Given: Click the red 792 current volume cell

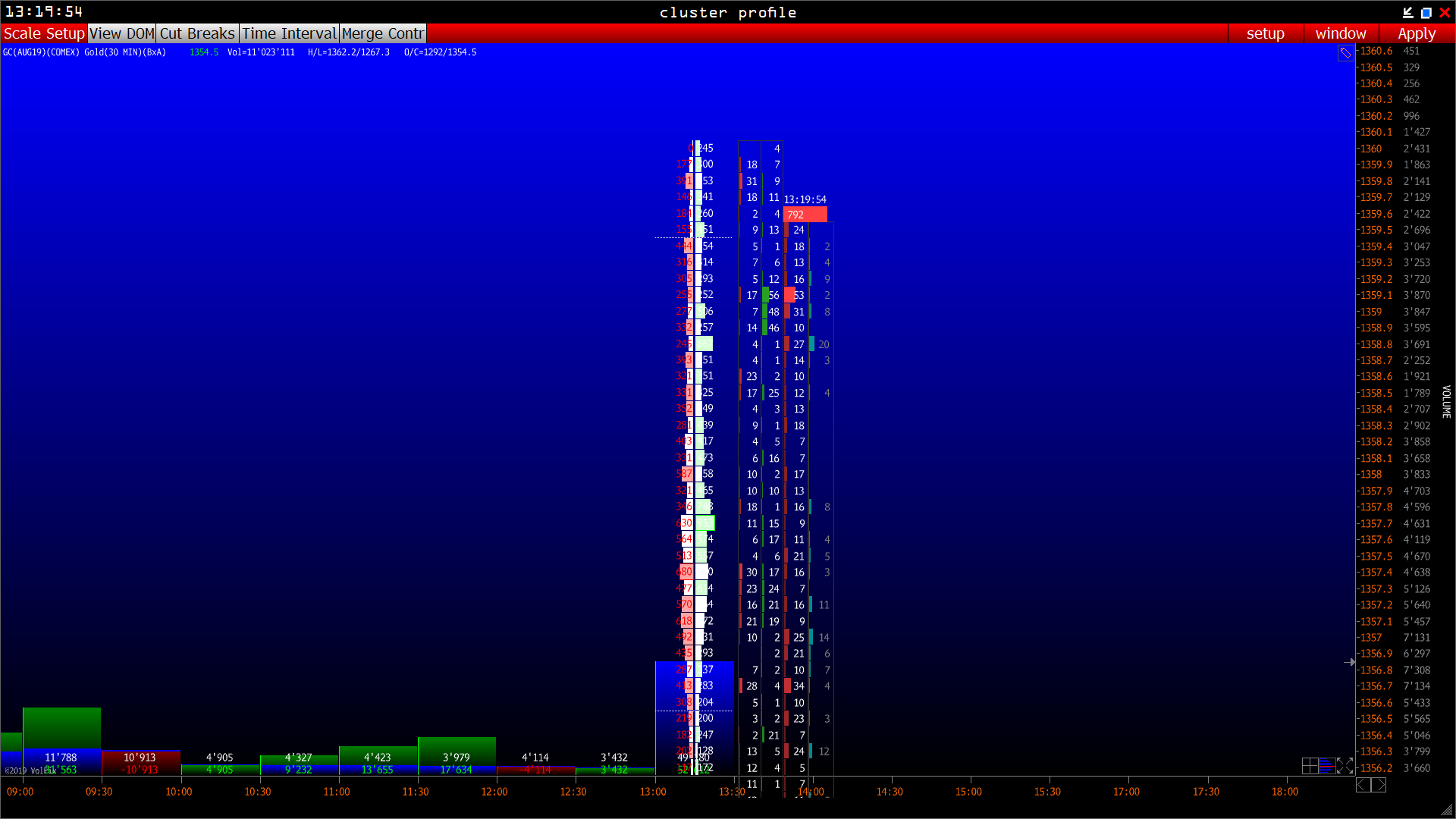Looking at the screenshot, I should tap(805, 215).
